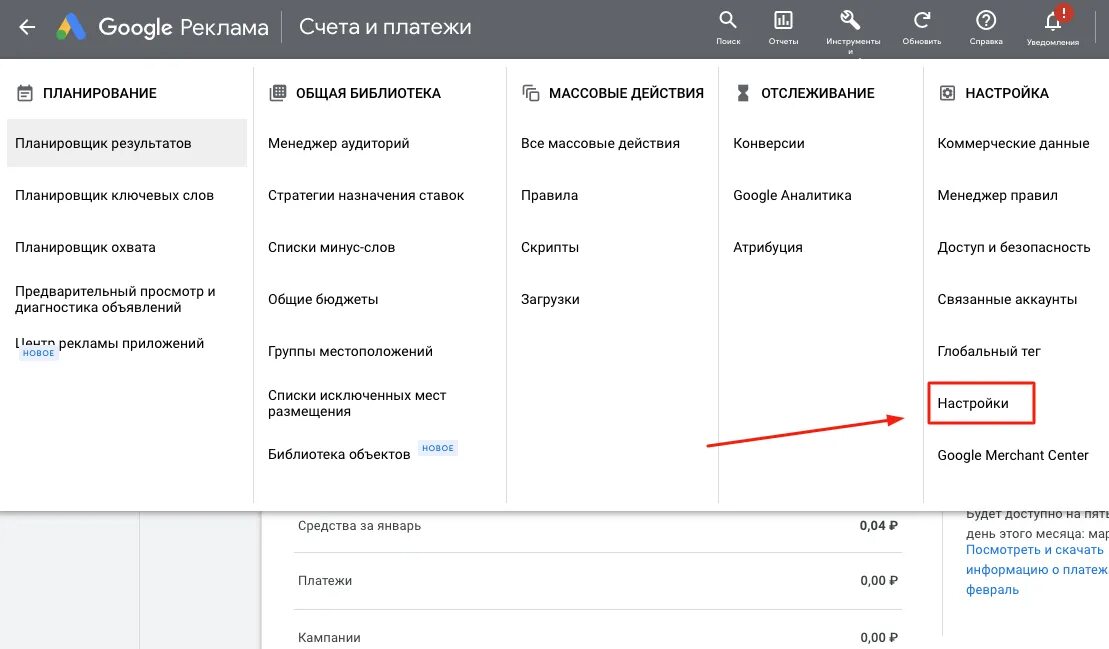Viewport: 1109px width, 649px height.
Task: Open Библиотека объектов
Action: (x=339, y=455)
